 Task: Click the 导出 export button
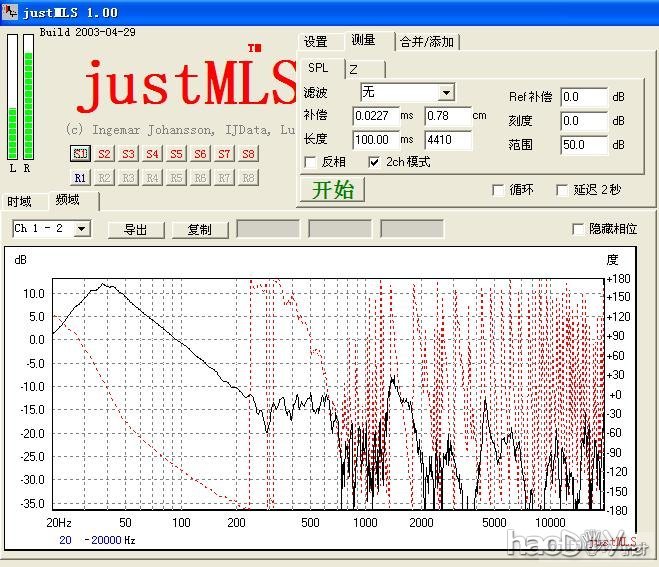136,229
